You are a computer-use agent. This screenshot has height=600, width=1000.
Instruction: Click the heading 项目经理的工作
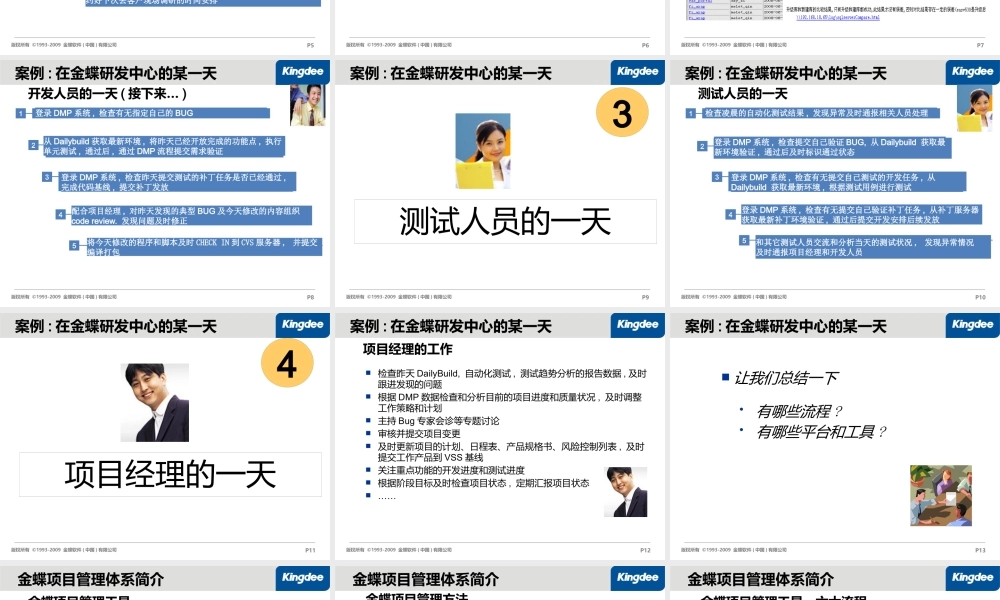tap(408, 349)
